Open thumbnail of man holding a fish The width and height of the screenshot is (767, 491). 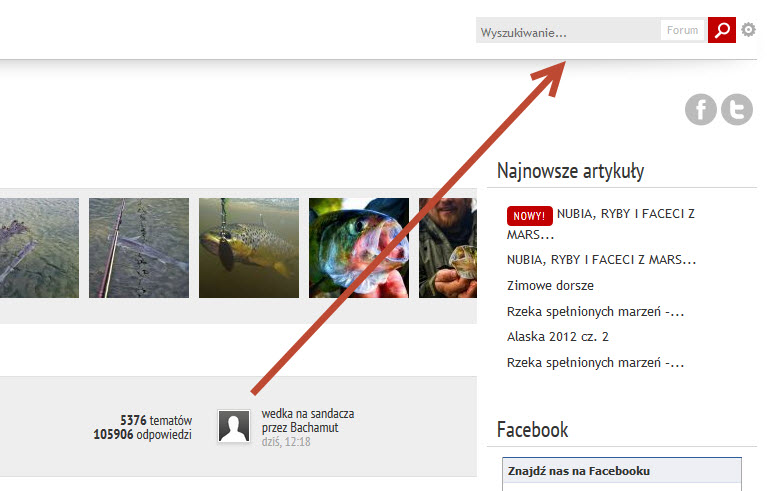[x=447, y=248]
